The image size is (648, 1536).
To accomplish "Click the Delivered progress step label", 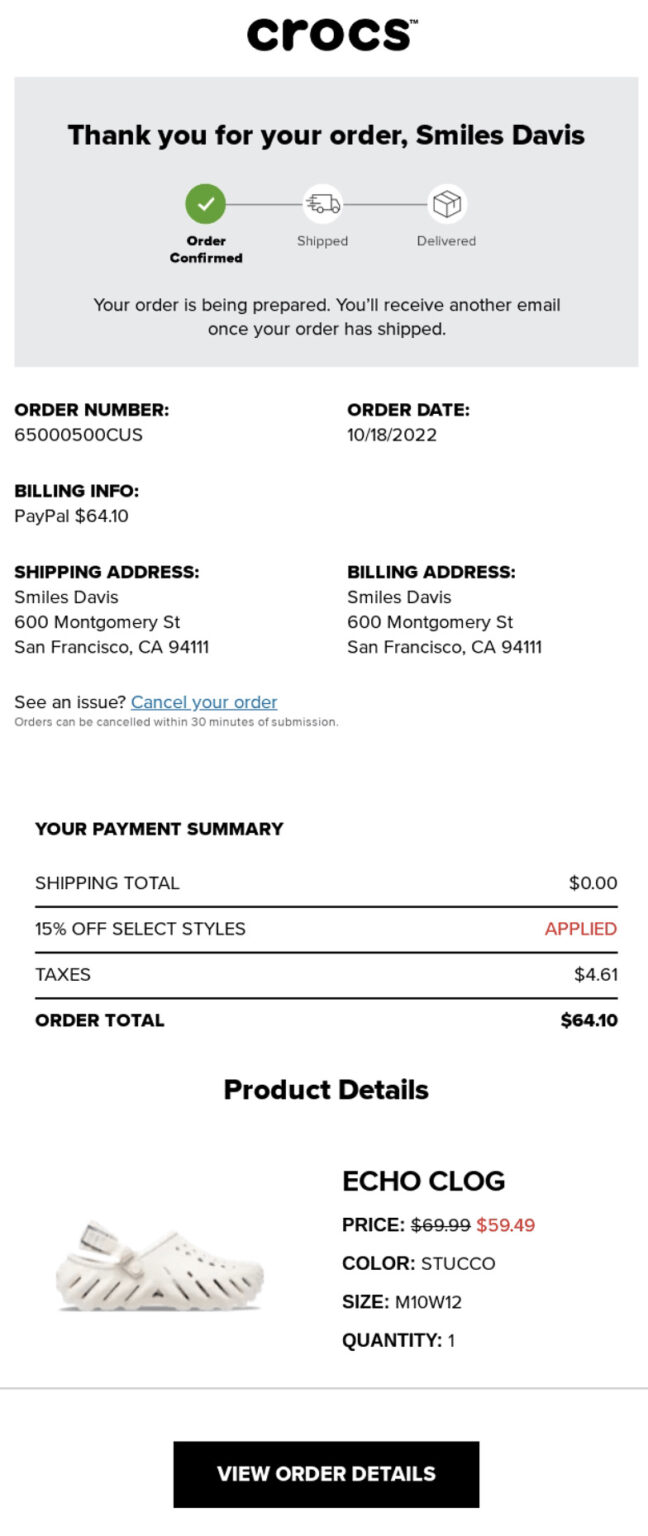I will 446,241.
